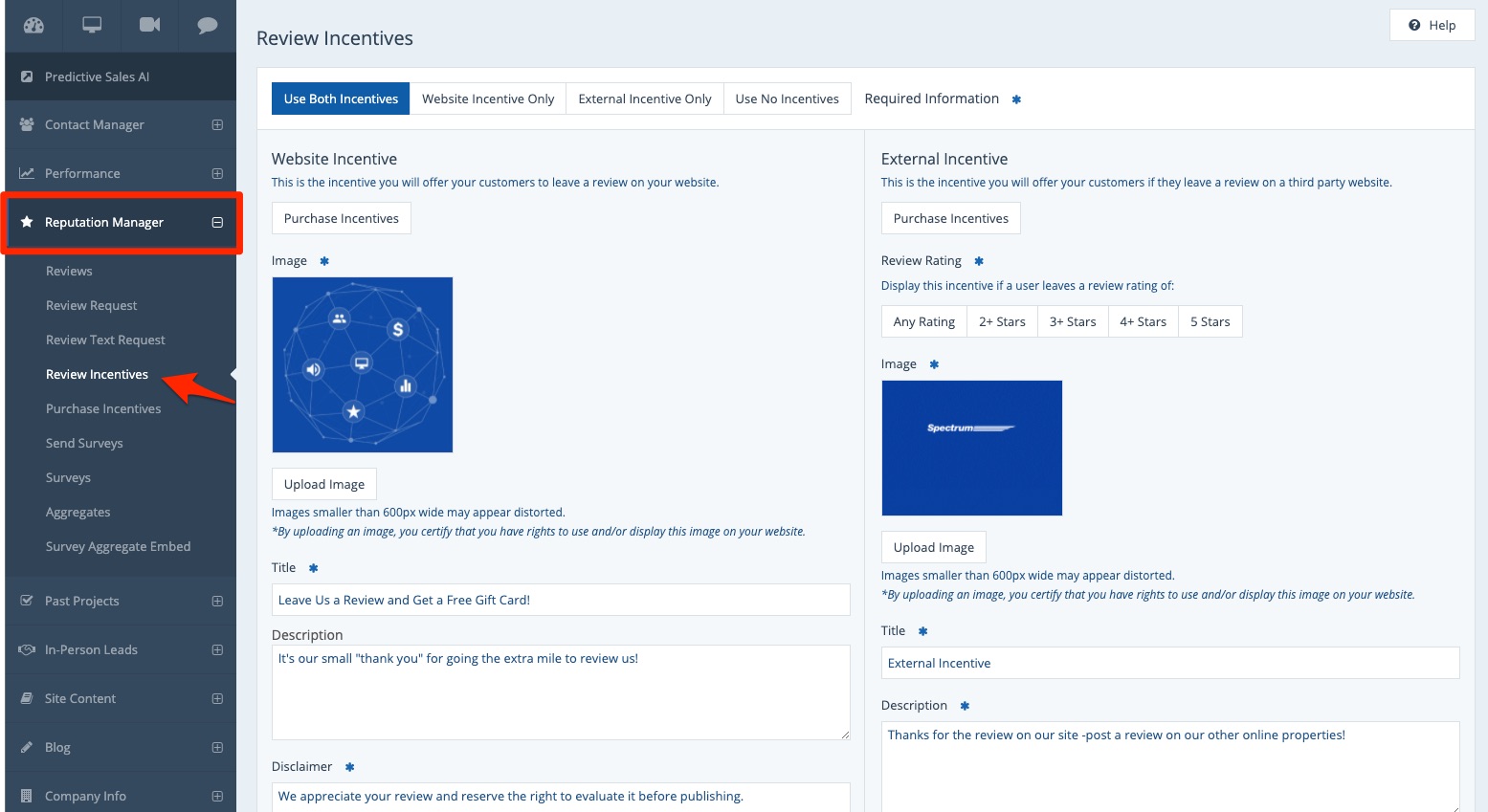Expand the Performance sidebar section

pyautogui.click(x=217, y=174)
